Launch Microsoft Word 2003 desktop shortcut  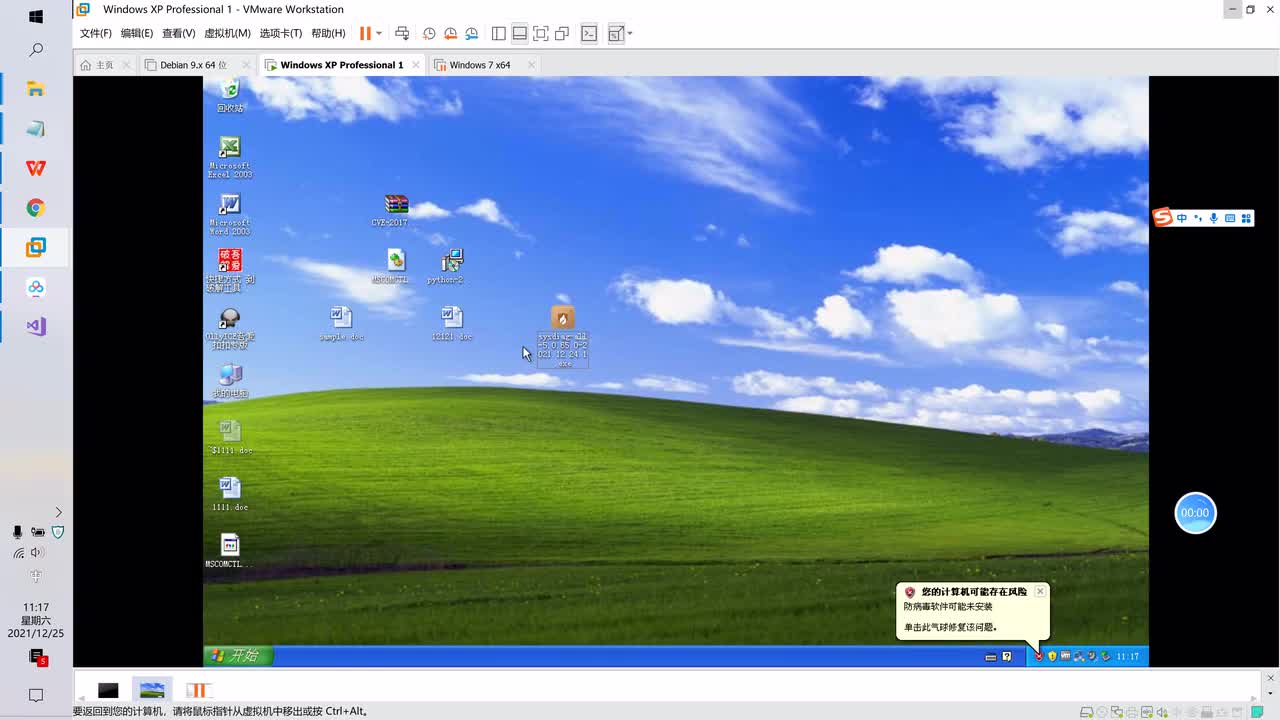[230, 213]
